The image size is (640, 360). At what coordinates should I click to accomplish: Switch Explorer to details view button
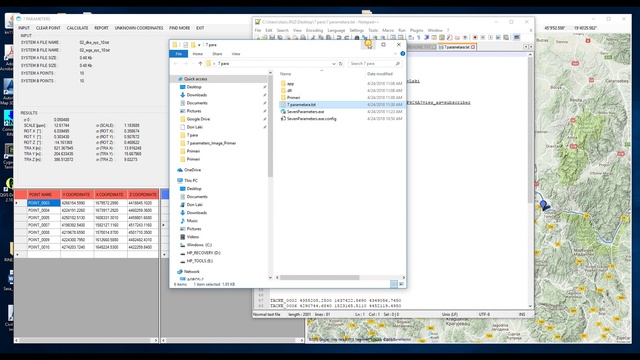coord(394,284)
